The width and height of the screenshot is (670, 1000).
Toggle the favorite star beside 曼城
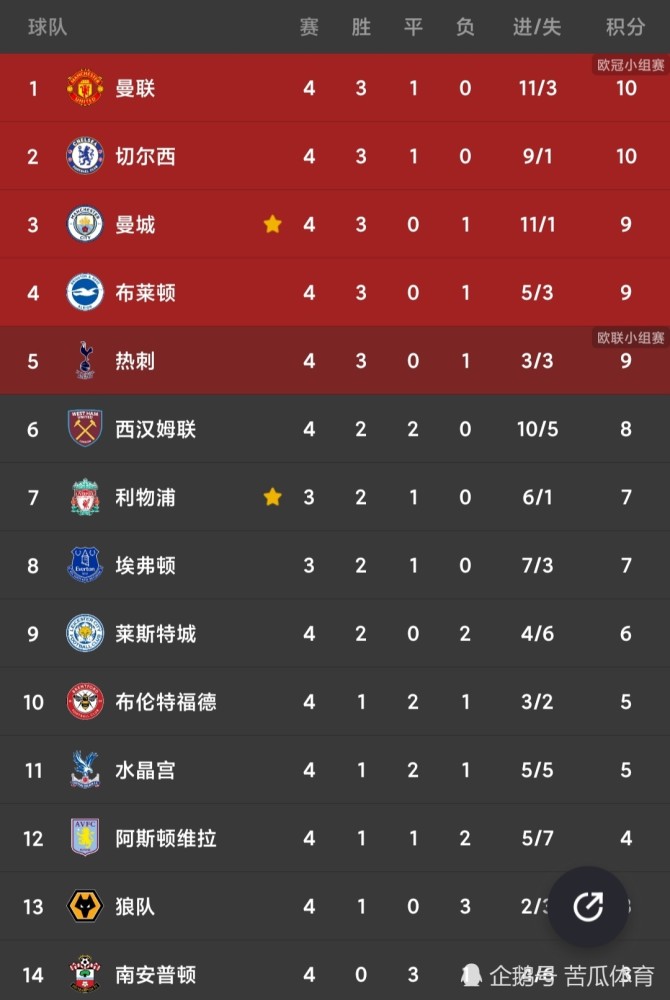(x=272, y=224)
